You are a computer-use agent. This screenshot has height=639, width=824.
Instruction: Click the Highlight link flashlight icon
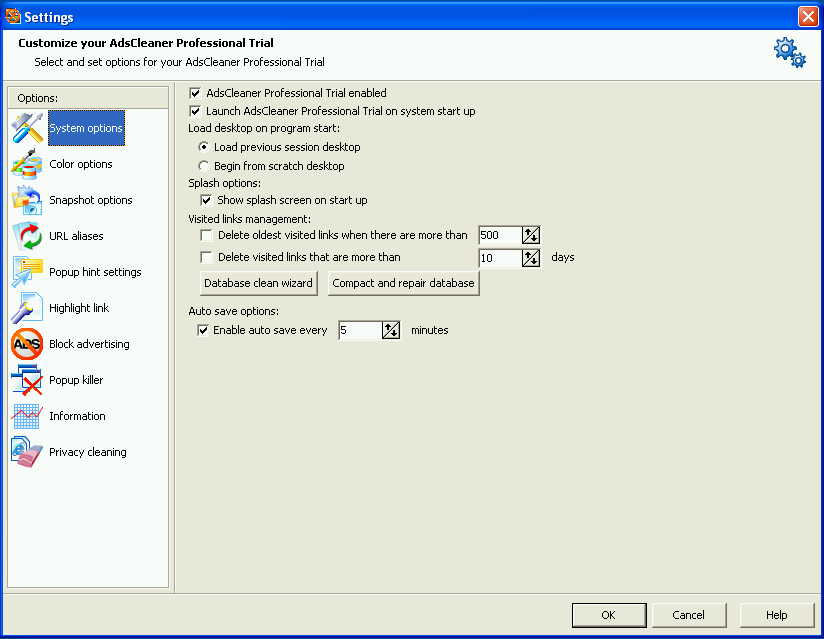[x=27, y=308]
